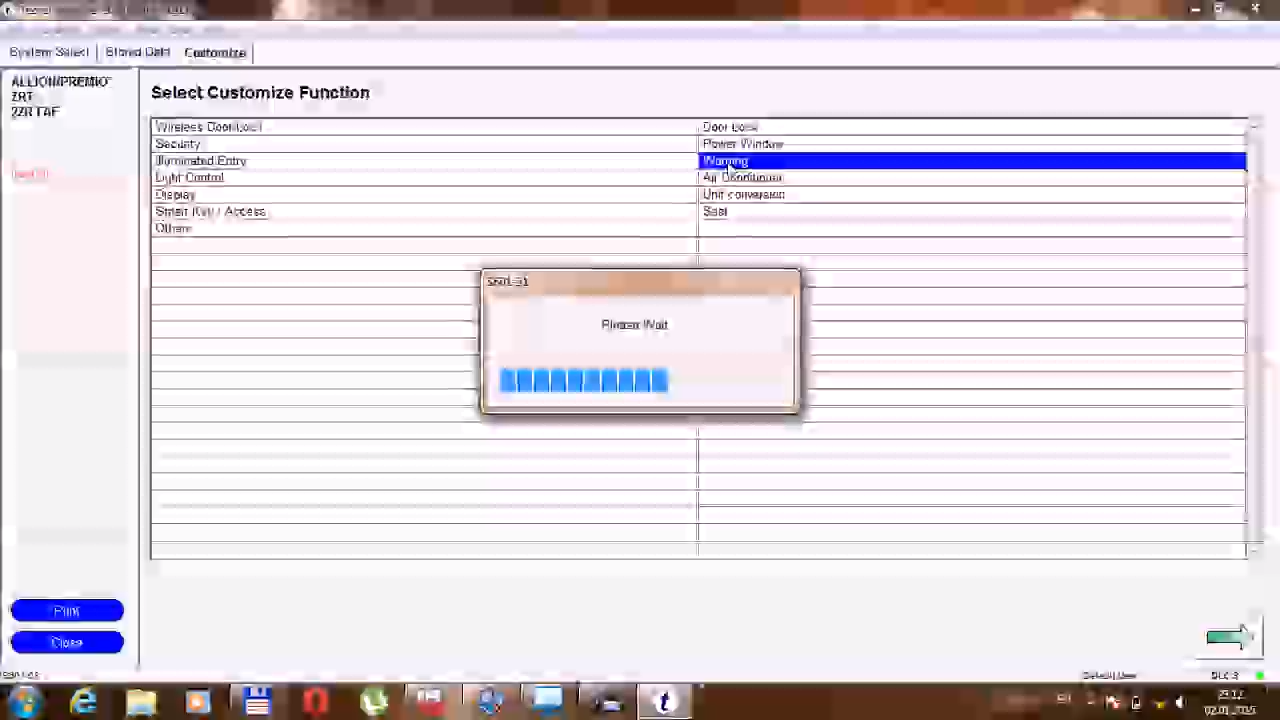Select the Wireless Door Lock row
The width and height of the screenshot is (1280, 720).
(424, 127)
